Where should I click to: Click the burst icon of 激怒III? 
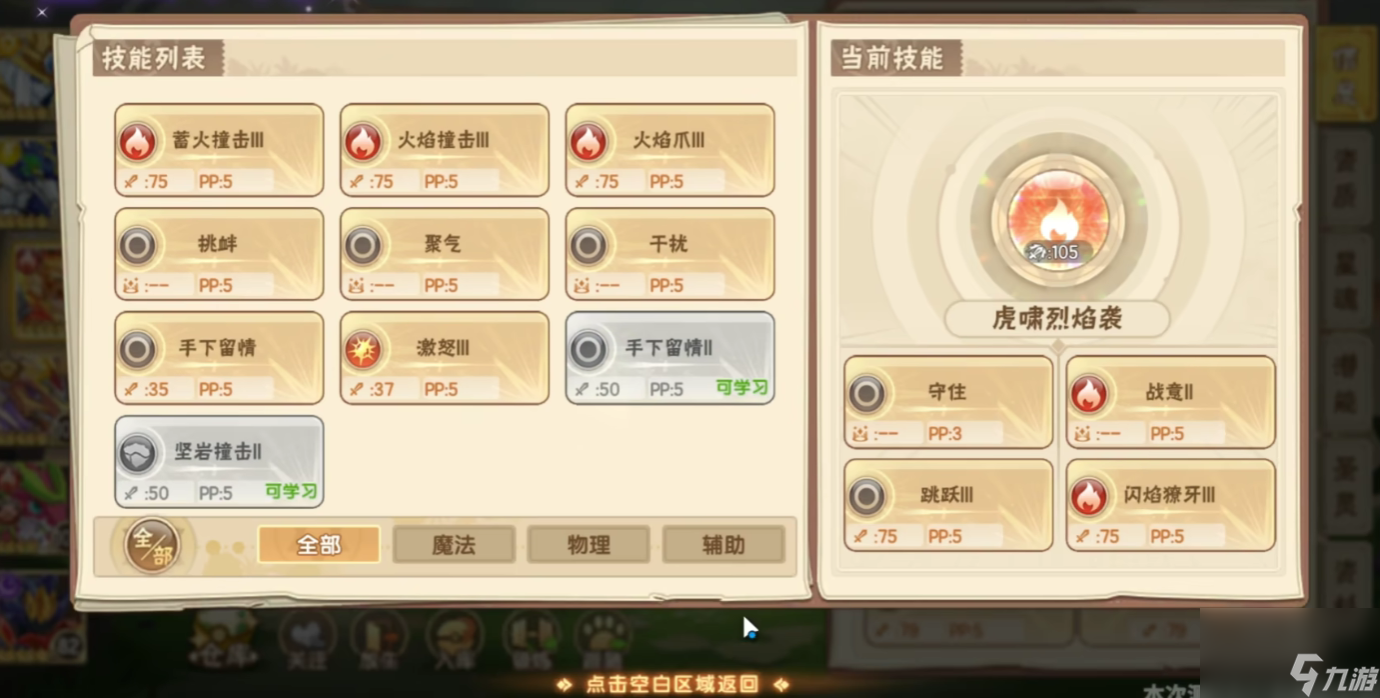click(363, 350)
